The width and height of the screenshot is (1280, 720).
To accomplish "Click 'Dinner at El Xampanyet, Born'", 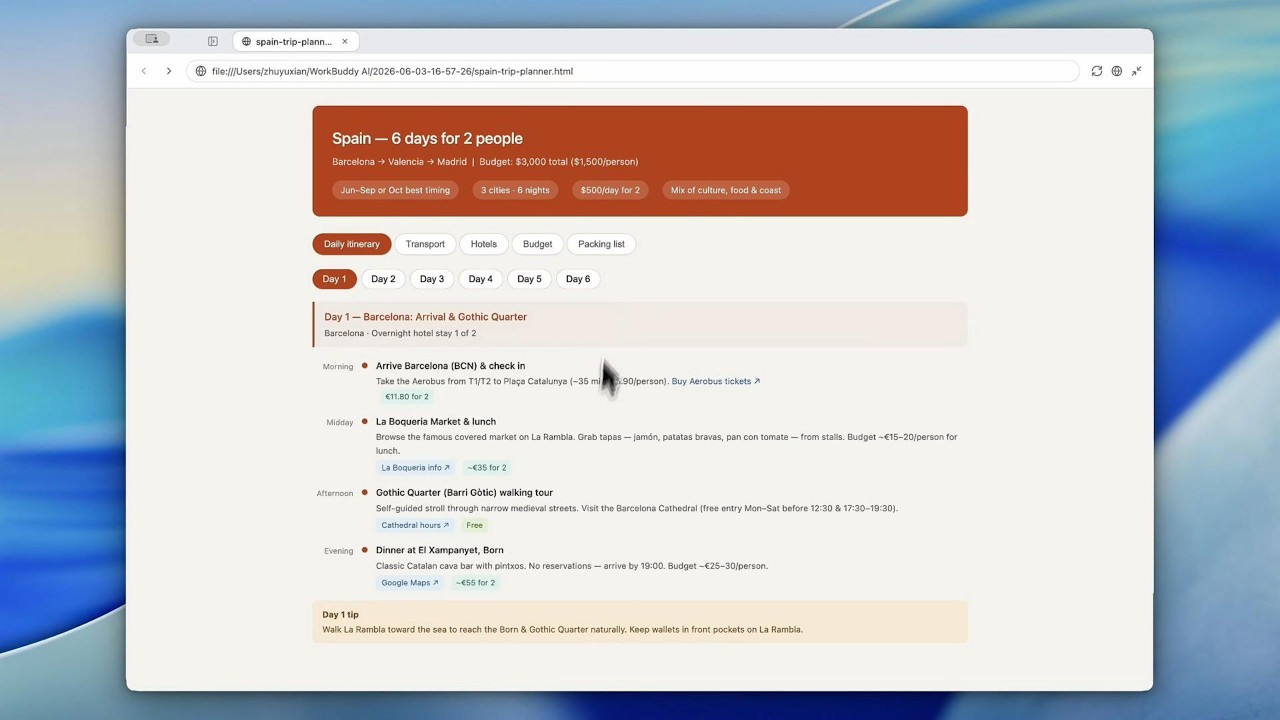I will [x=440, y=550].
